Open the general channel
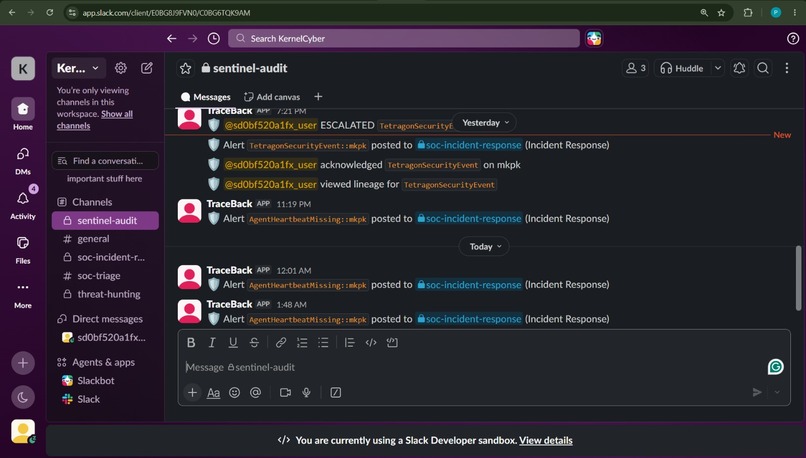 tap(105, 239)
